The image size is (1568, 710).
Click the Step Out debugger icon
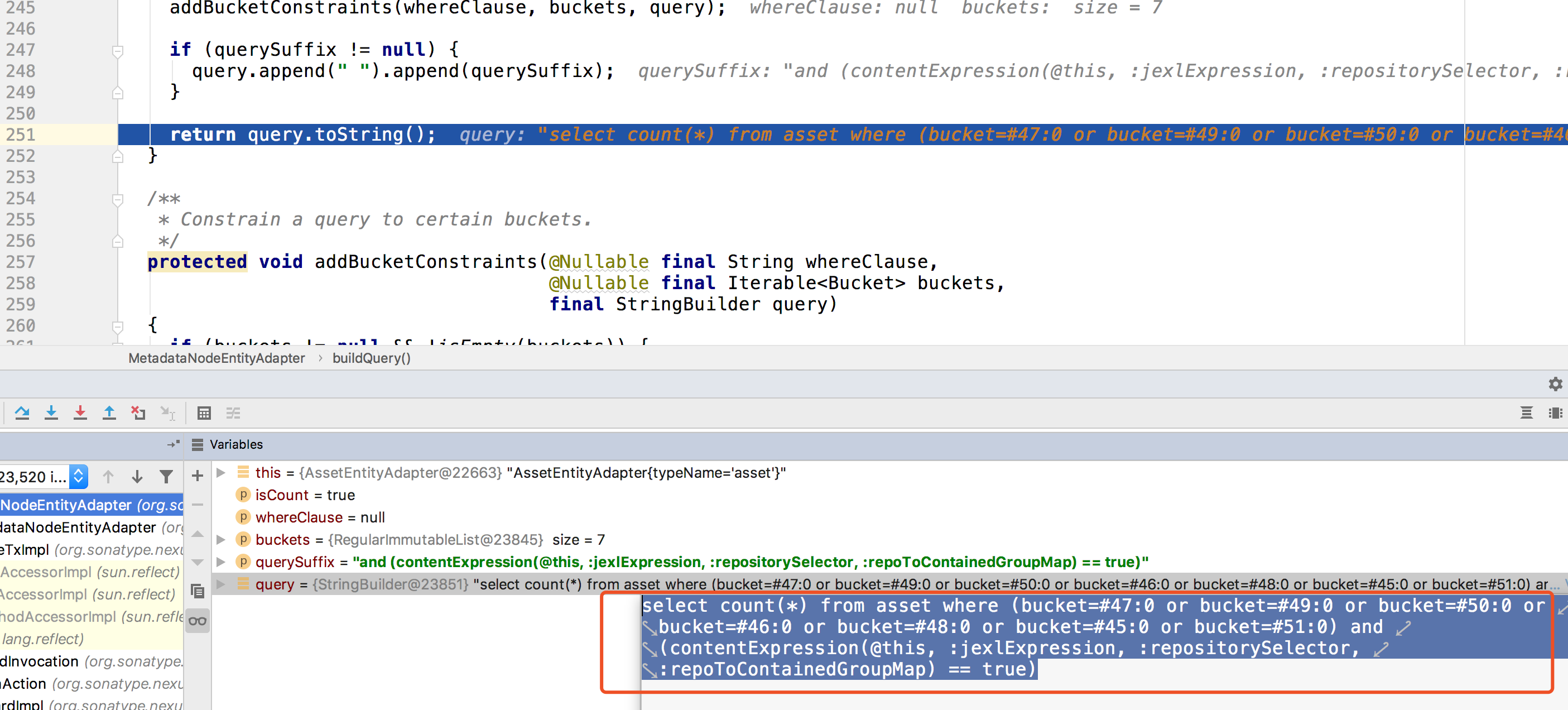point(109,413)
